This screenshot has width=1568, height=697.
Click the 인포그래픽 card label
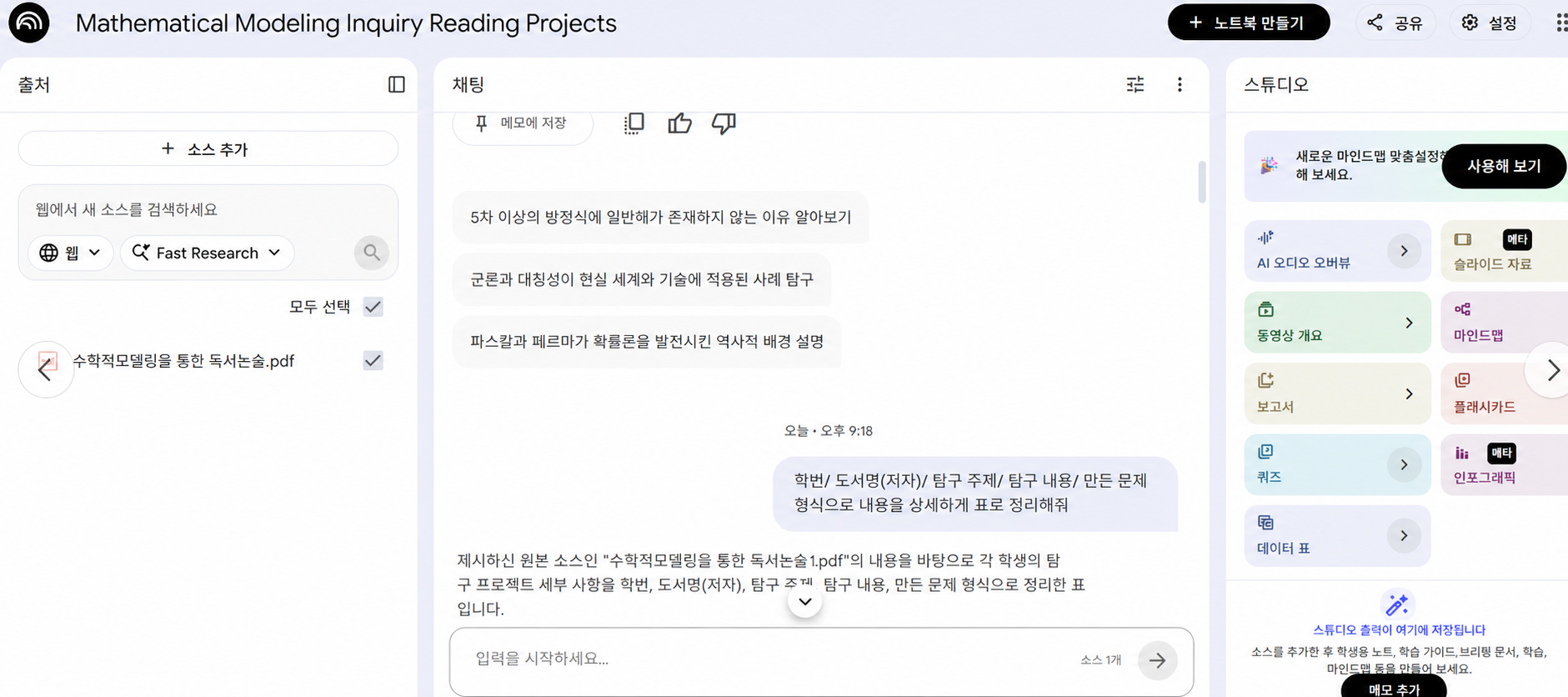point(1485,478)
